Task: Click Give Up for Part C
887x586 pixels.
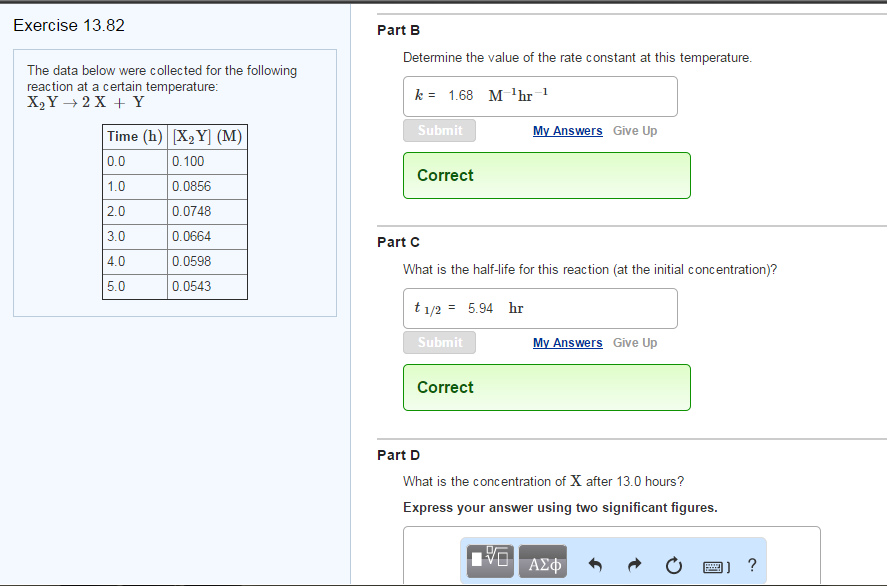Action: (634, 342)
